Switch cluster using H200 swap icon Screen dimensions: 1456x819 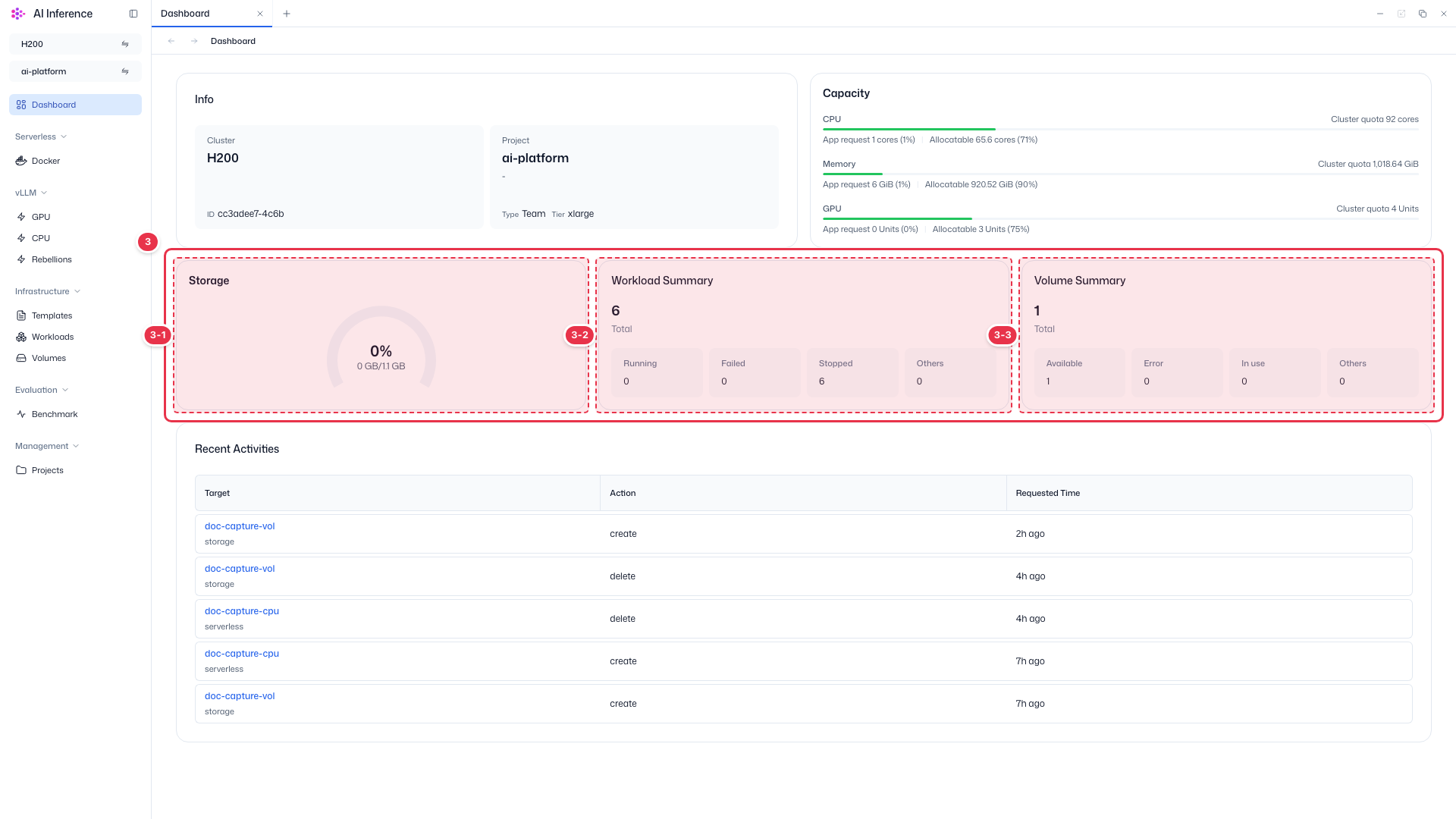[x=125, y=44]
